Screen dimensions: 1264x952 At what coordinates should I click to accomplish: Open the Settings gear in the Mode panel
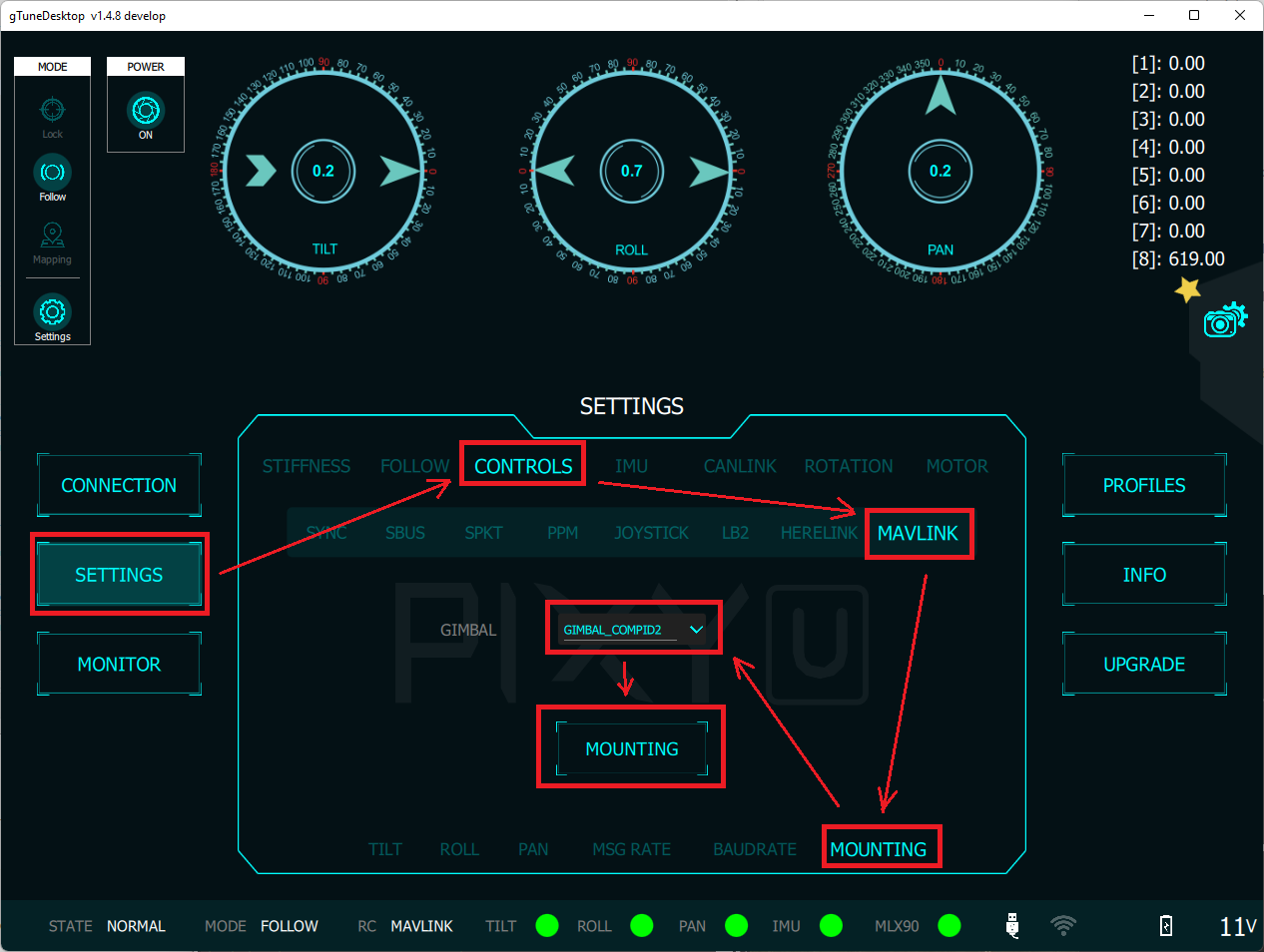pos(52,312)
